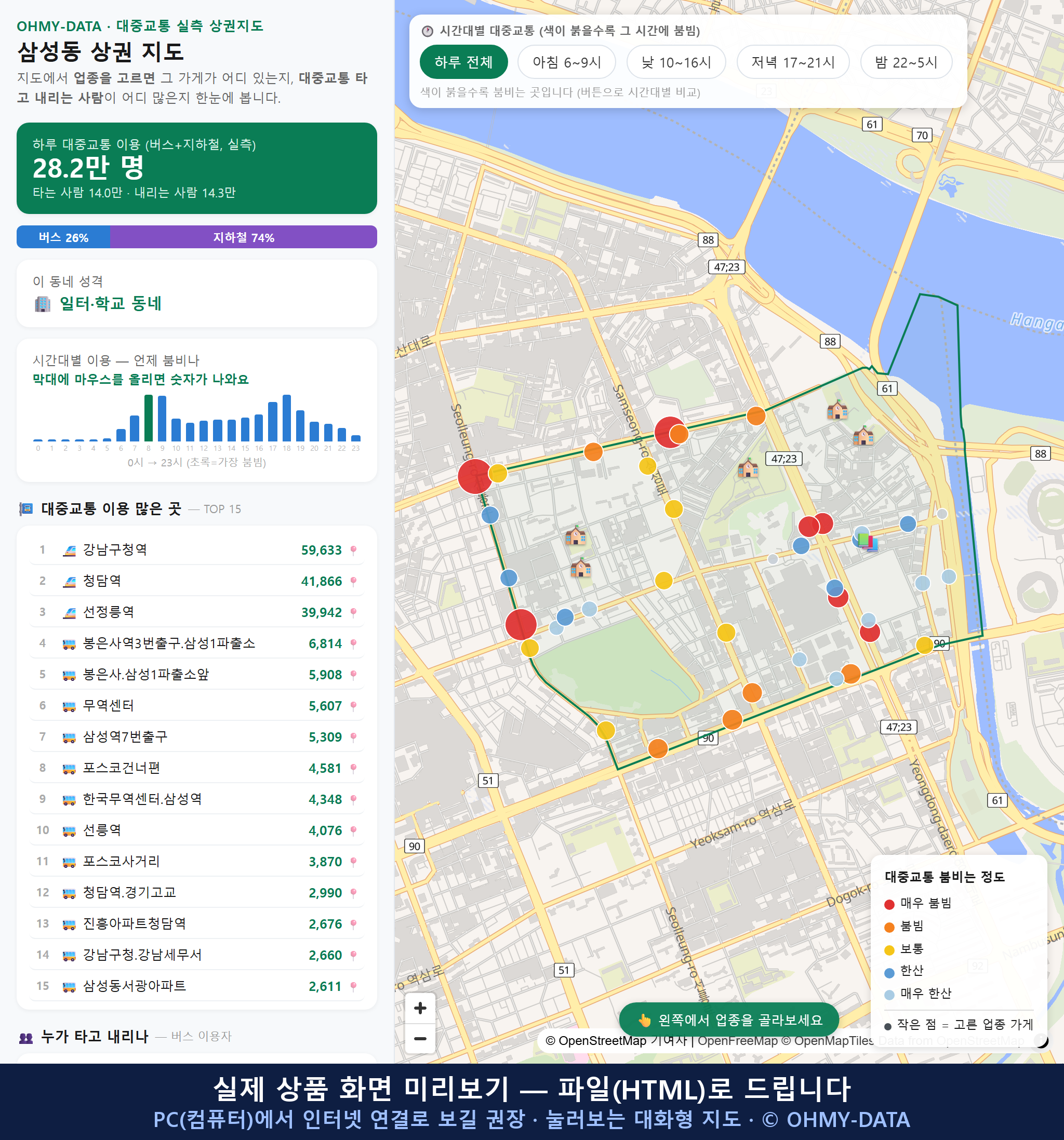This screenshot has width=1064, height=1140.
Task: Click subway train icon beside 강남구청역
Action: (x=70, y=551)
